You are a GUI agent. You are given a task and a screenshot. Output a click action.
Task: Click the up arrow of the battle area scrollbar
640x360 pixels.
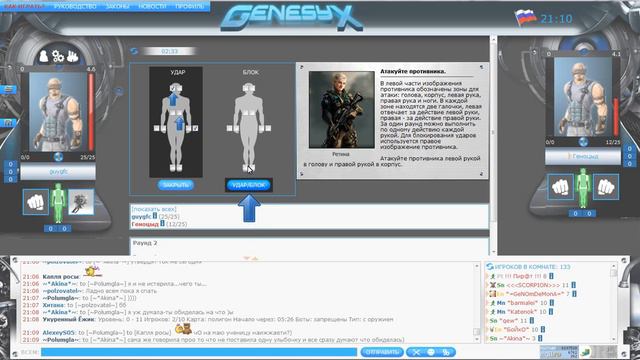tap(493, 40)
